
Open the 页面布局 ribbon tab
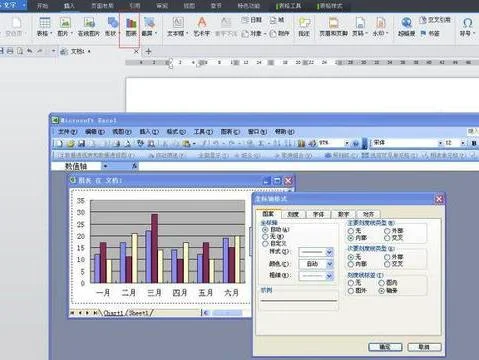pyautogui.click(x=102, y=6)
